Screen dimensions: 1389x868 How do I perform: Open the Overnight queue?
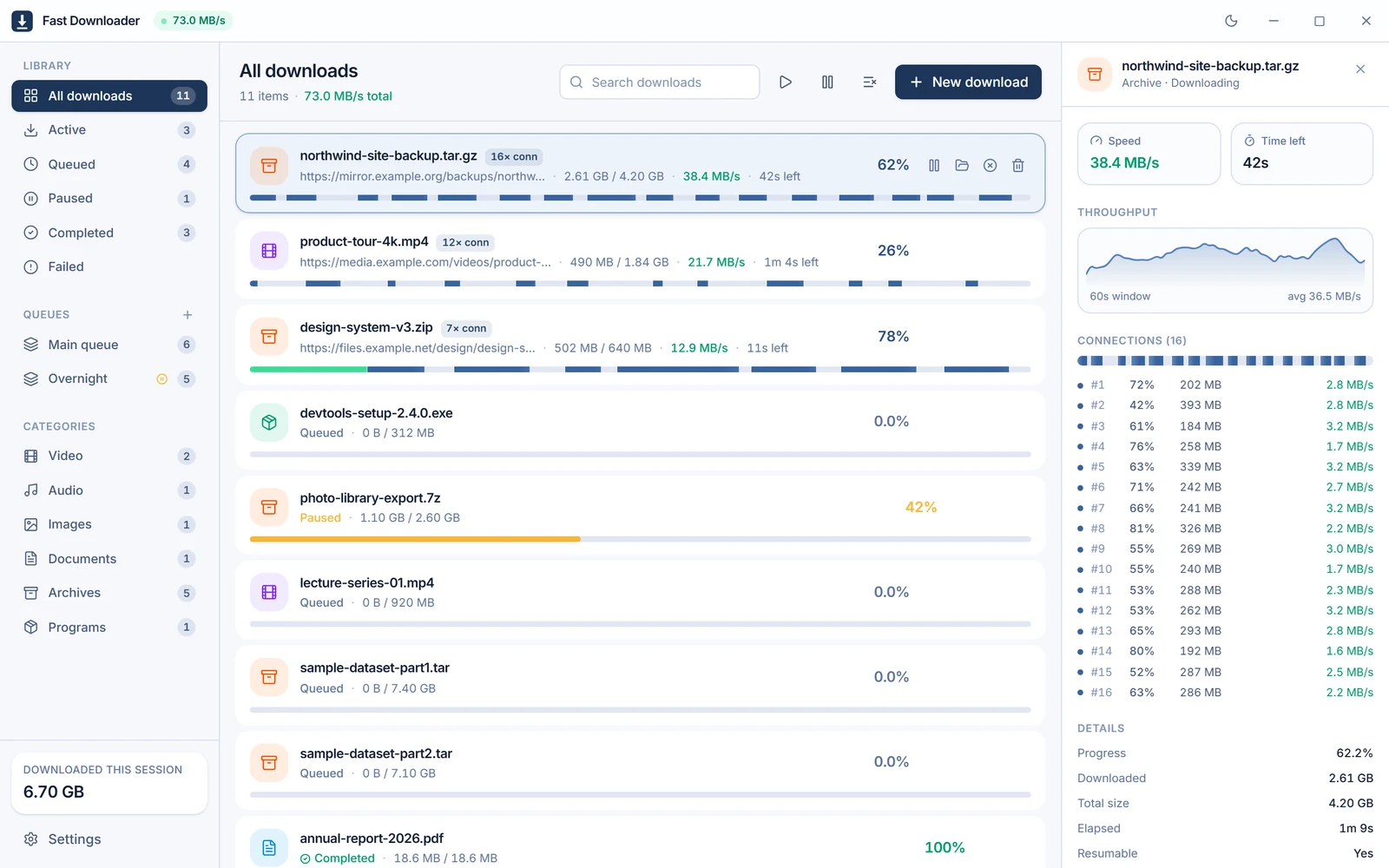[x=109, y=379]
